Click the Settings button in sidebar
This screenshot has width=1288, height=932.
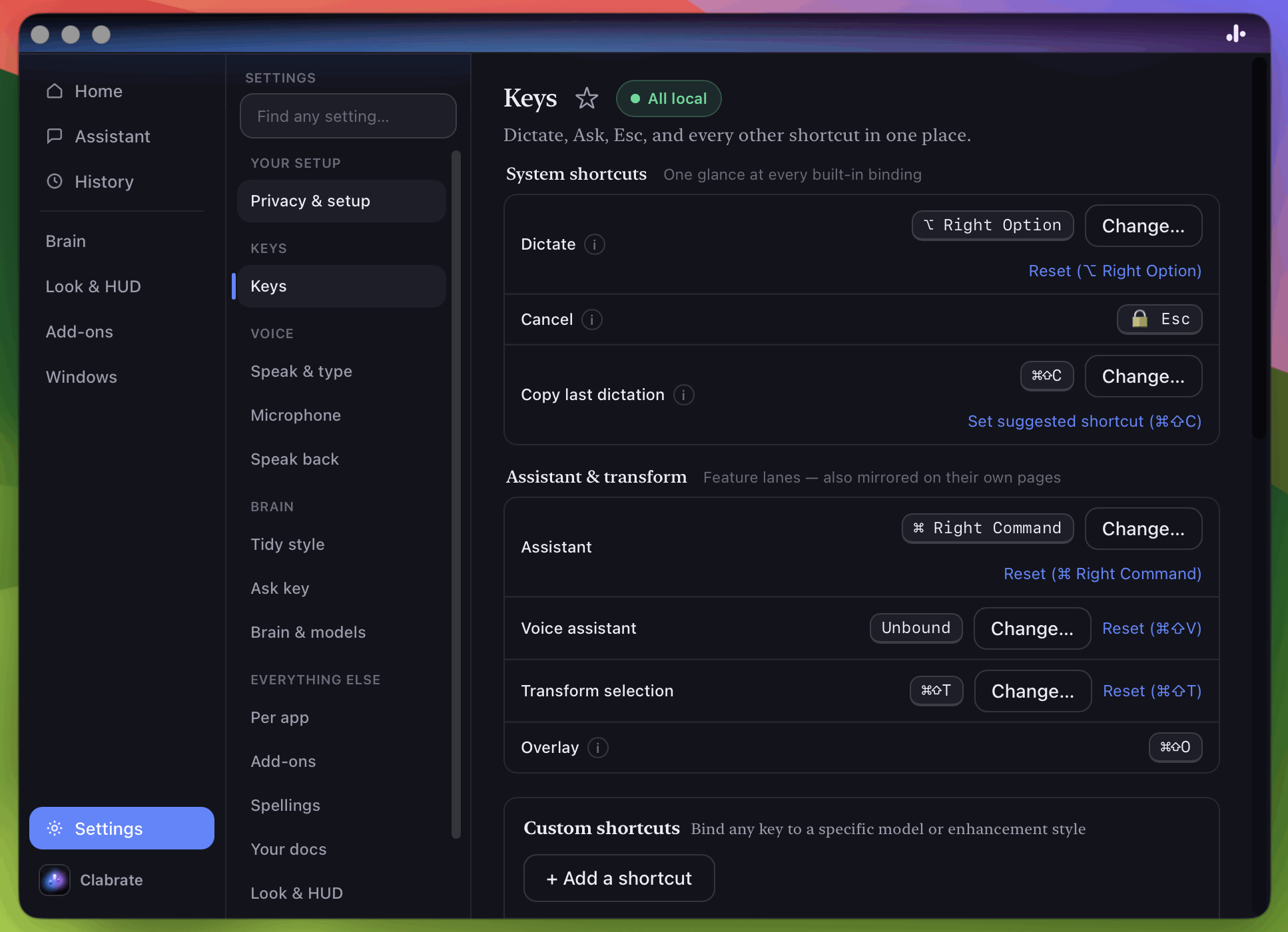[122, 828]
